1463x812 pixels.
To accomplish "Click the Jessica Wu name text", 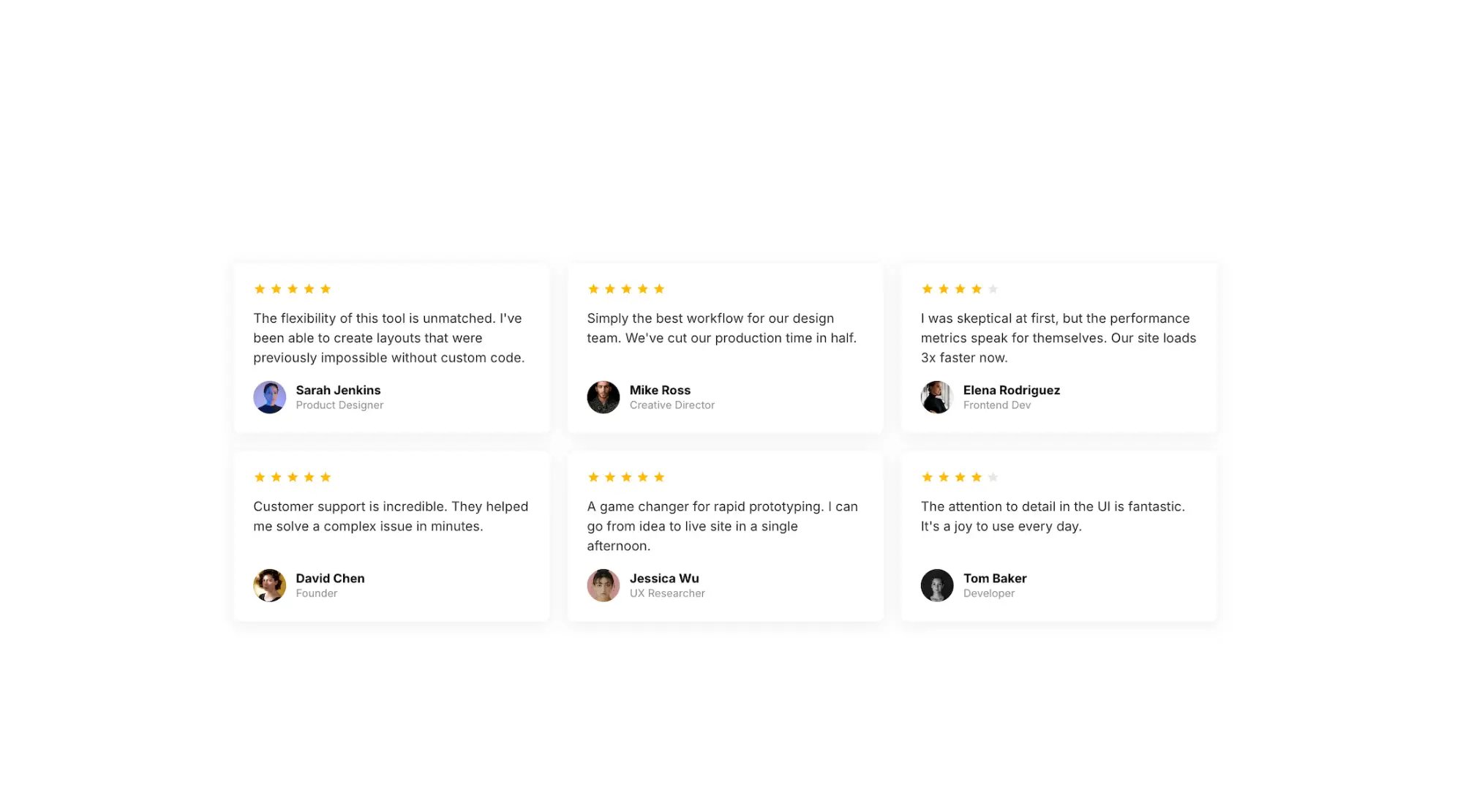I will point(664,578).
